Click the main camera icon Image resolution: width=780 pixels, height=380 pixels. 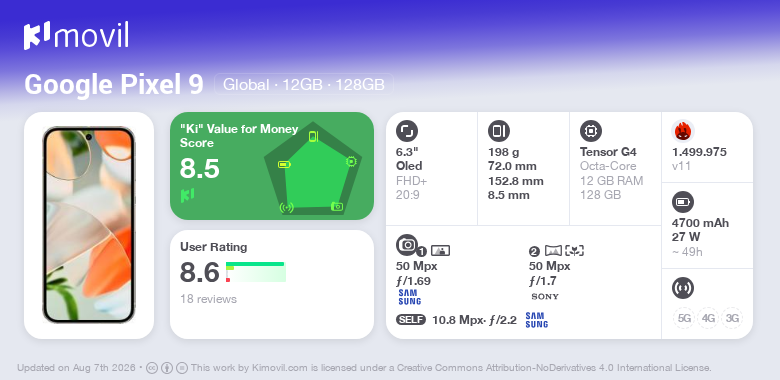point(407,245)
